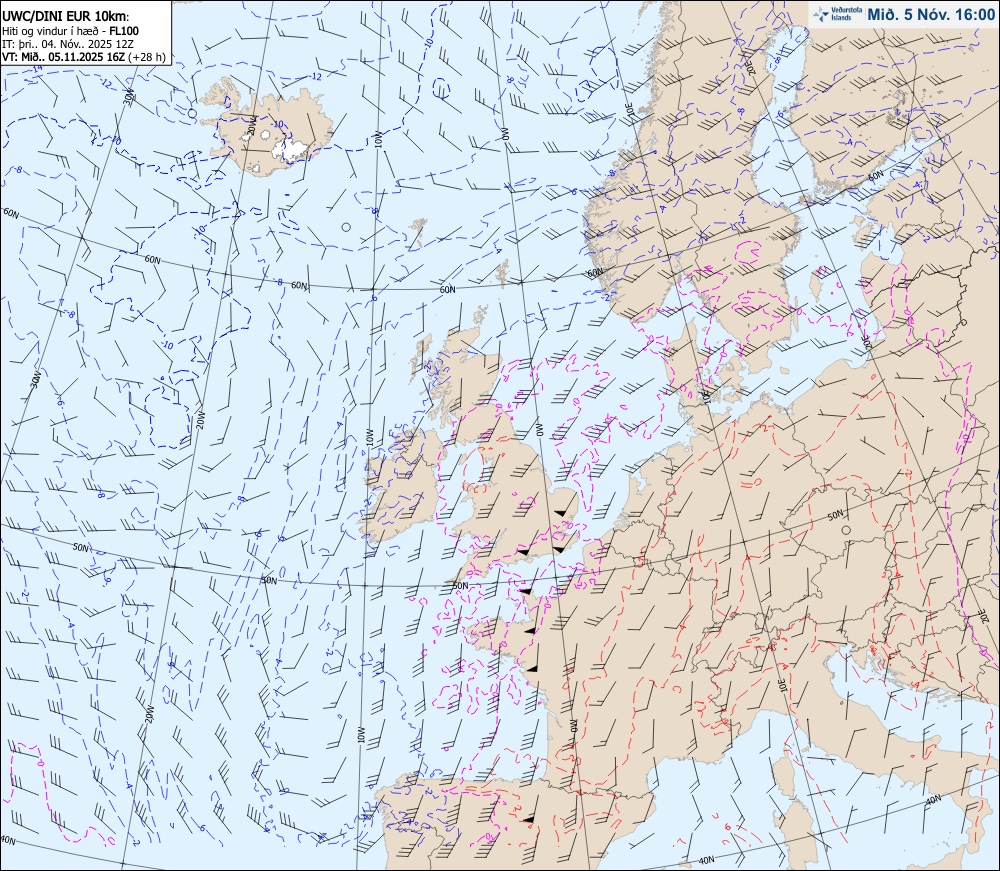Click the 'IT: þri.. 04. Nóv.. 2025 12Z' line
The image size is (1000, 871).
coord(70,43)
